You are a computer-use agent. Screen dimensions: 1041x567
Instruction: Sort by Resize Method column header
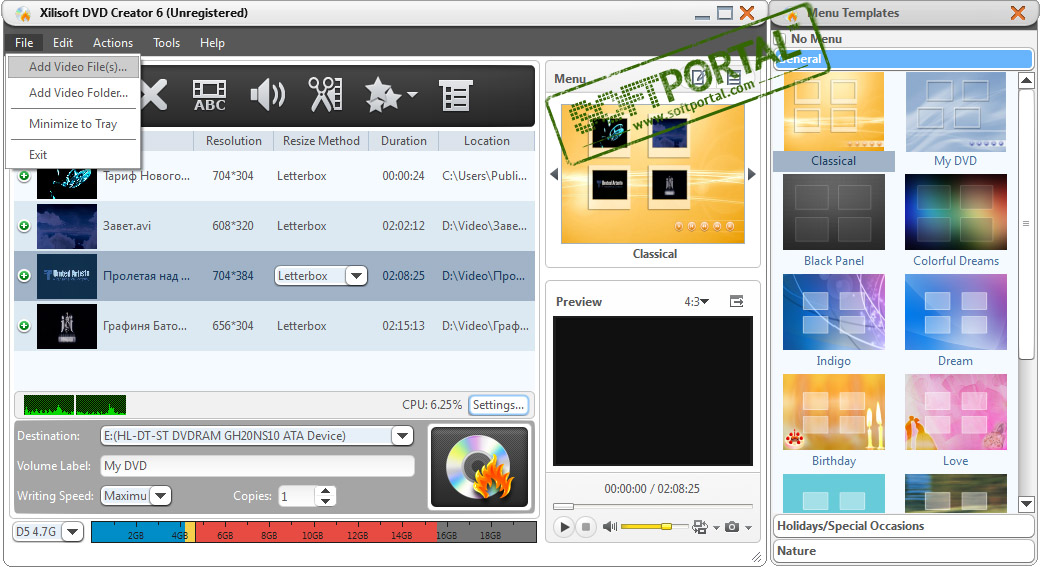pos(321,141)
